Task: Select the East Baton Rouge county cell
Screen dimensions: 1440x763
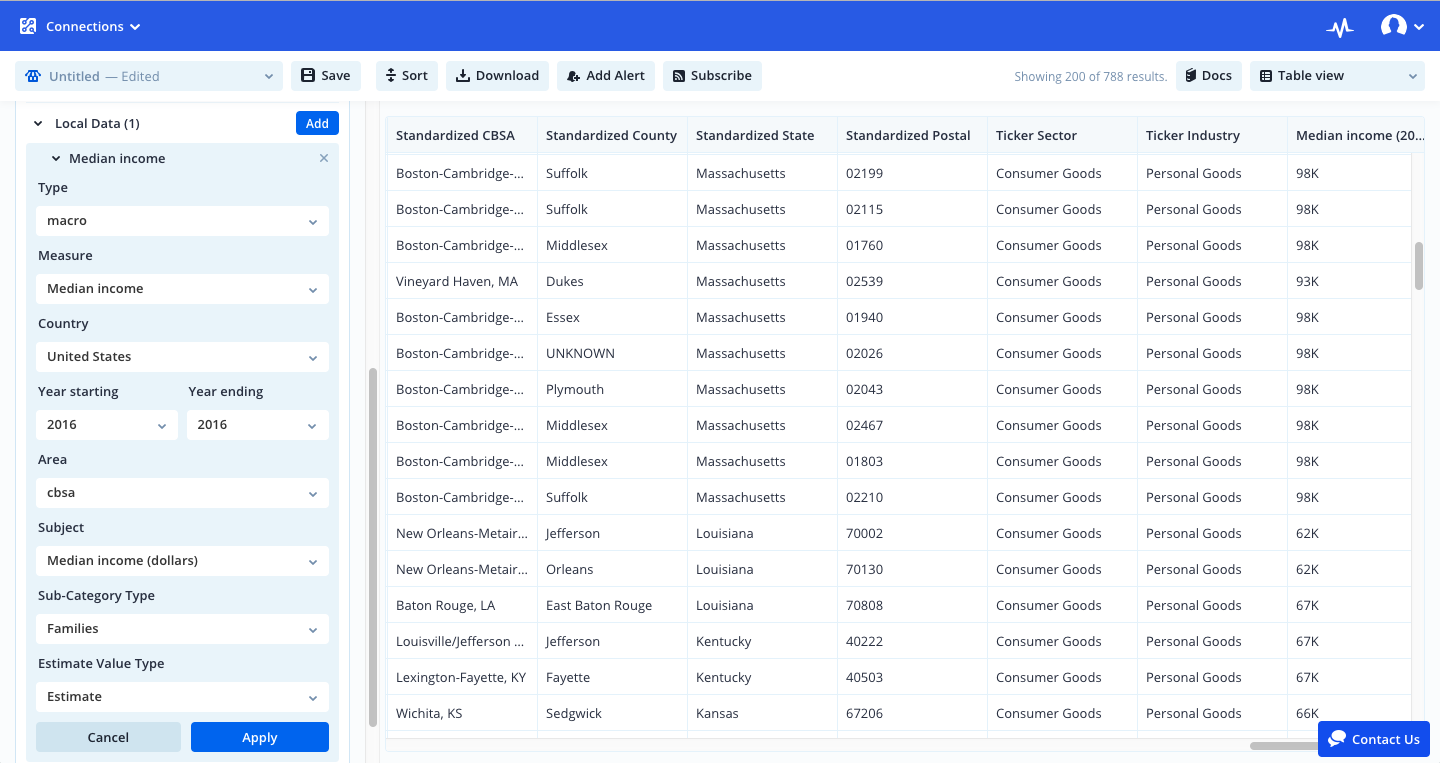Action: click(x=612, y=606)
